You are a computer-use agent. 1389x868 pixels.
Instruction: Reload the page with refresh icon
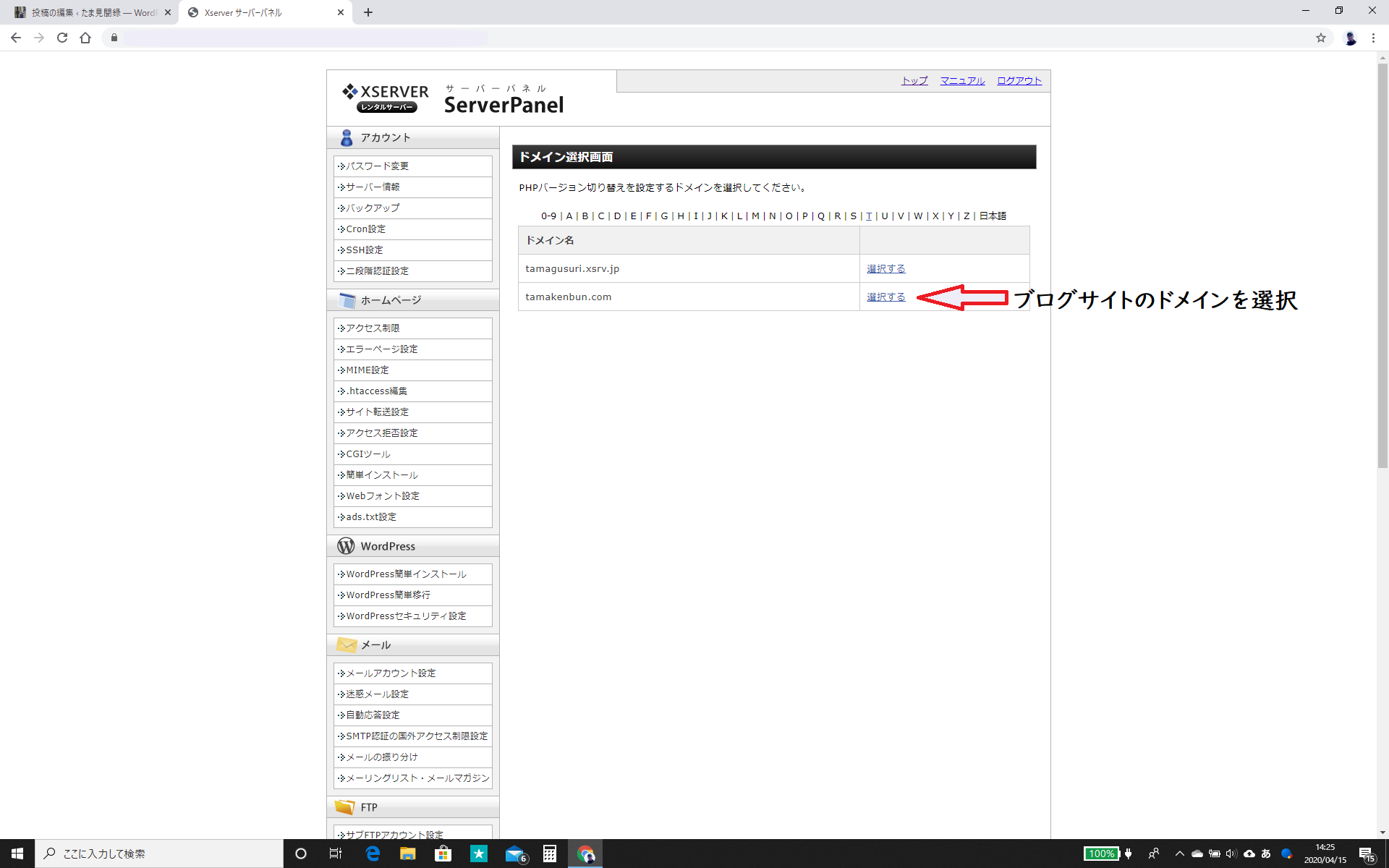tap(62, 38)
